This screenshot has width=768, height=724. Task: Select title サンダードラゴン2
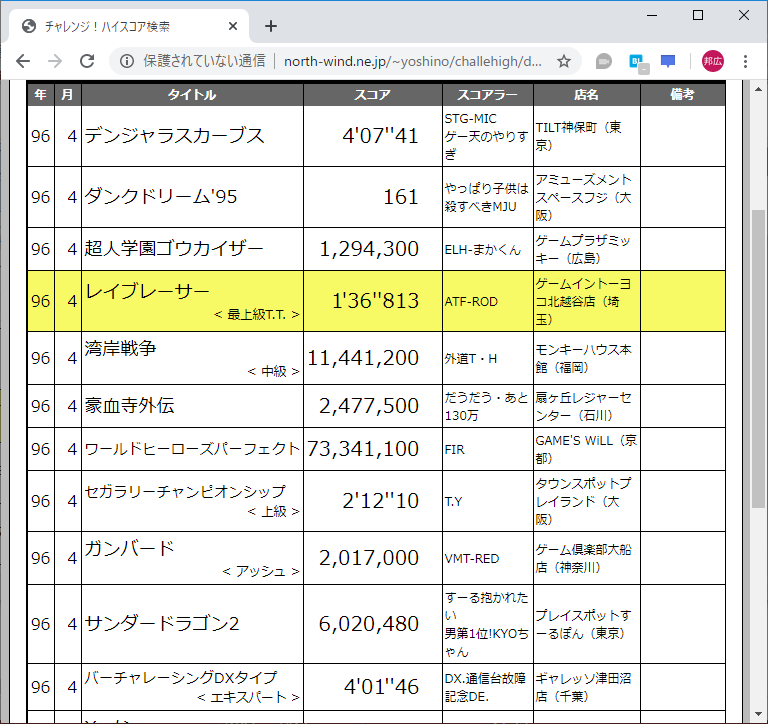click(162, 624)
